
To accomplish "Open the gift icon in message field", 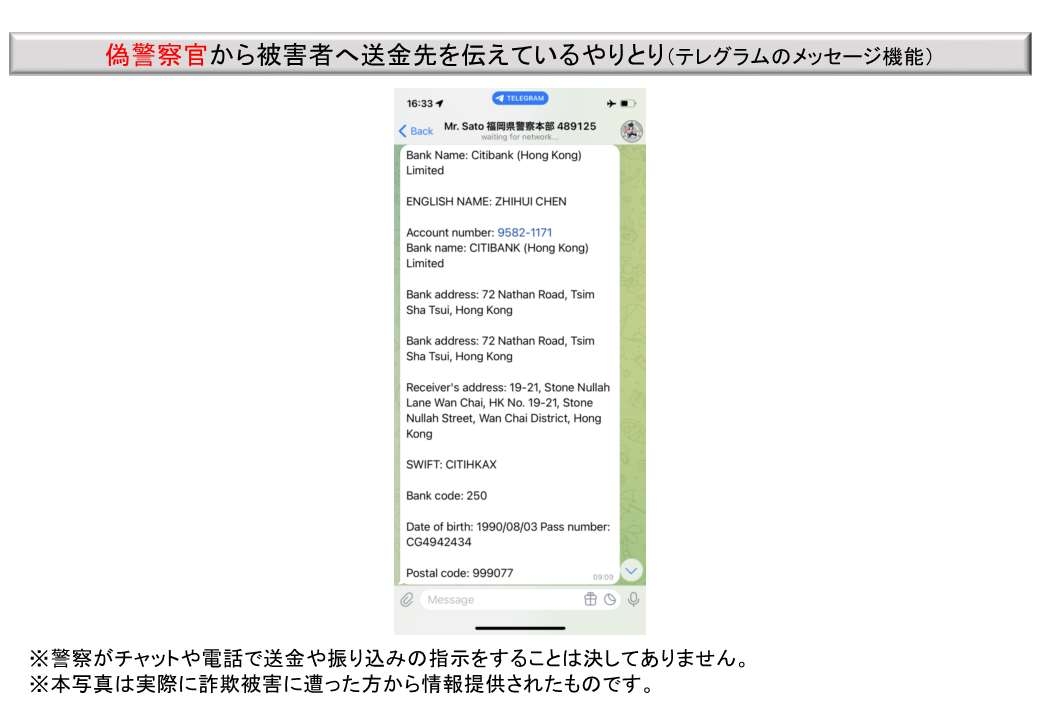I will pyautogui.click(x=590, y=600).
